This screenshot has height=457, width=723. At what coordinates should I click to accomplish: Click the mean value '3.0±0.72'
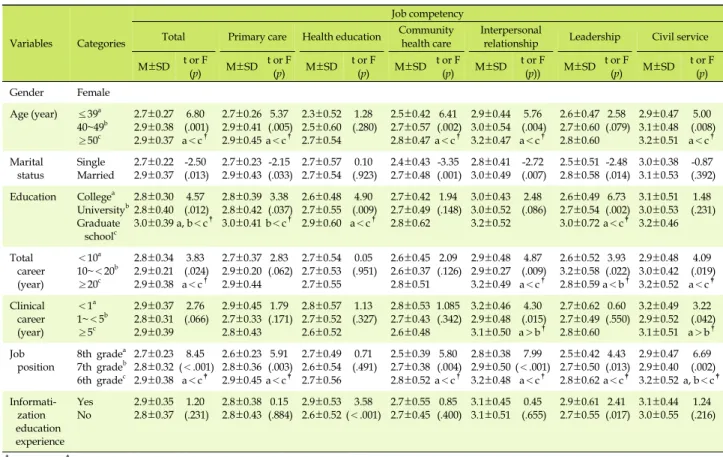[580, 223]
